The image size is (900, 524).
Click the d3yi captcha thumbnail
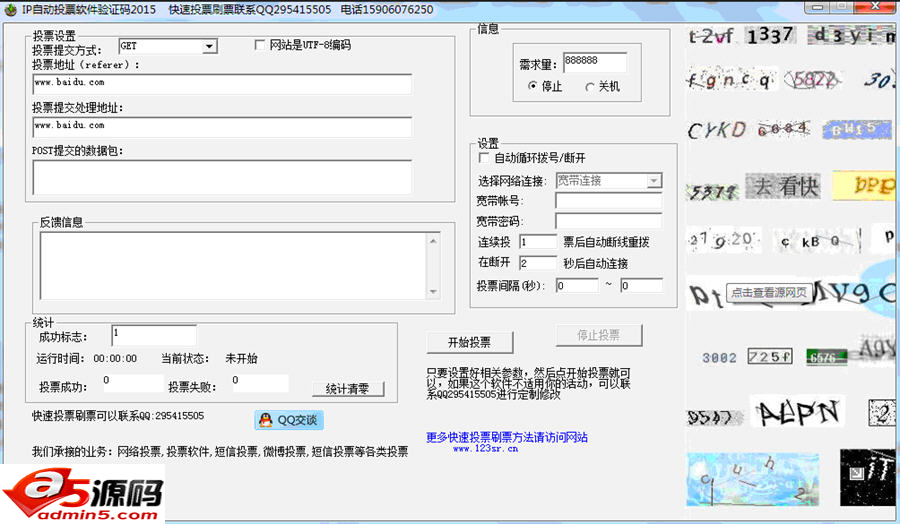[852, 36]
